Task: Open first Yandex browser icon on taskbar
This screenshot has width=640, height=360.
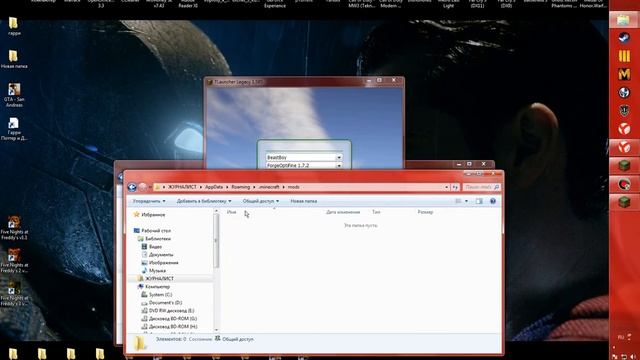Action: pyautogui.click(x=624, y=129)
